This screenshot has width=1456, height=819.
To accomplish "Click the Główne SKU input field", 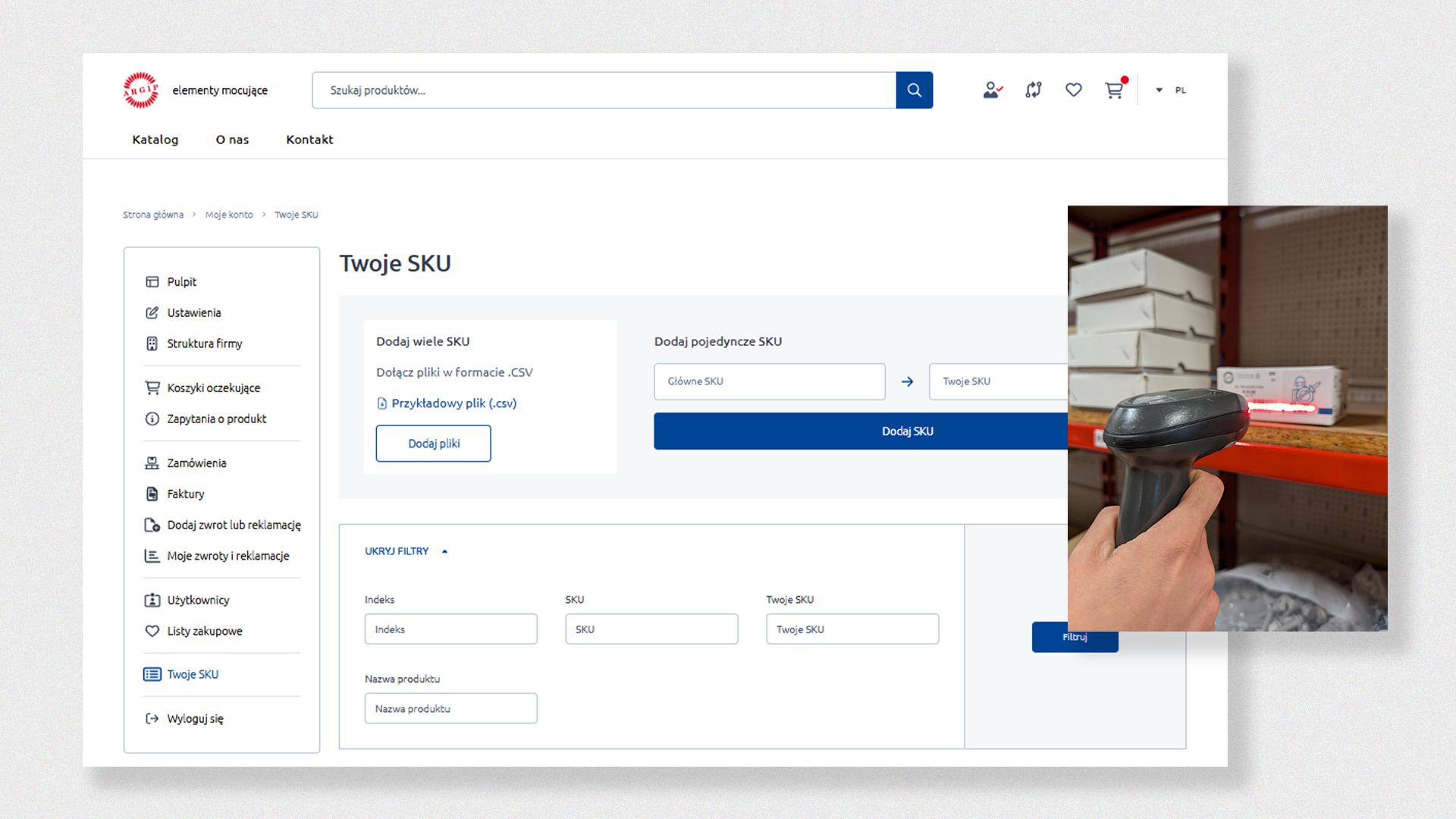I will coord(769,381).
